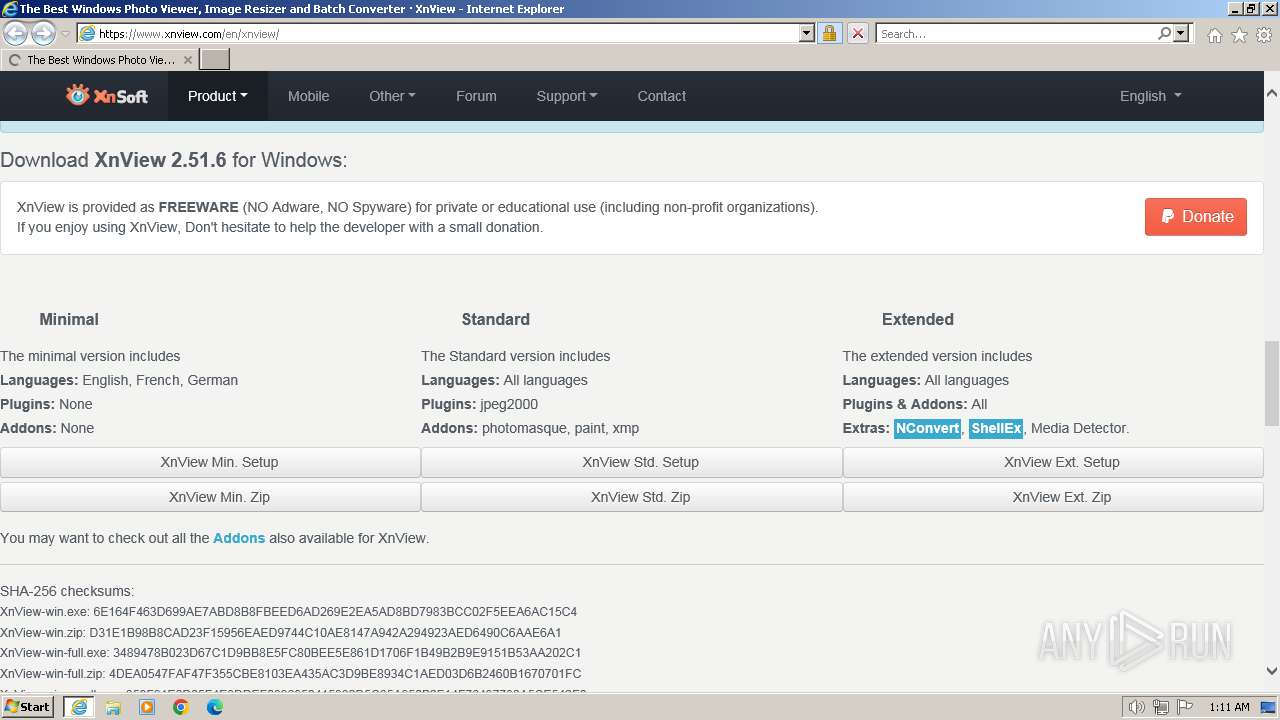Open the Mobile menu item
This screenshot has height=720, width=1280.
point(308,96)
